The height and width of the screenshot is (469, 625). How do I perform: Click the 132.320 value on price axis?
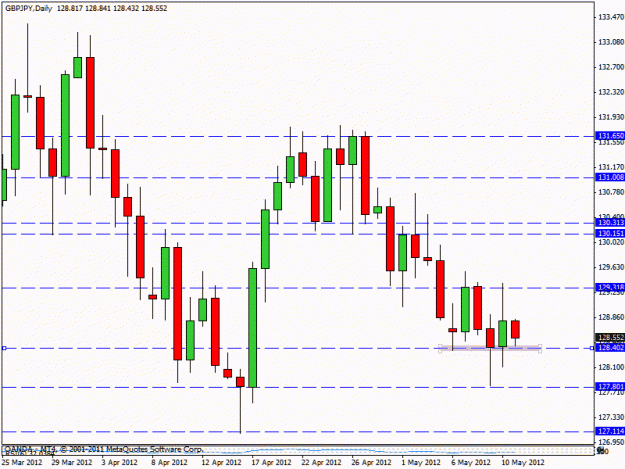[x=611, y=92]
